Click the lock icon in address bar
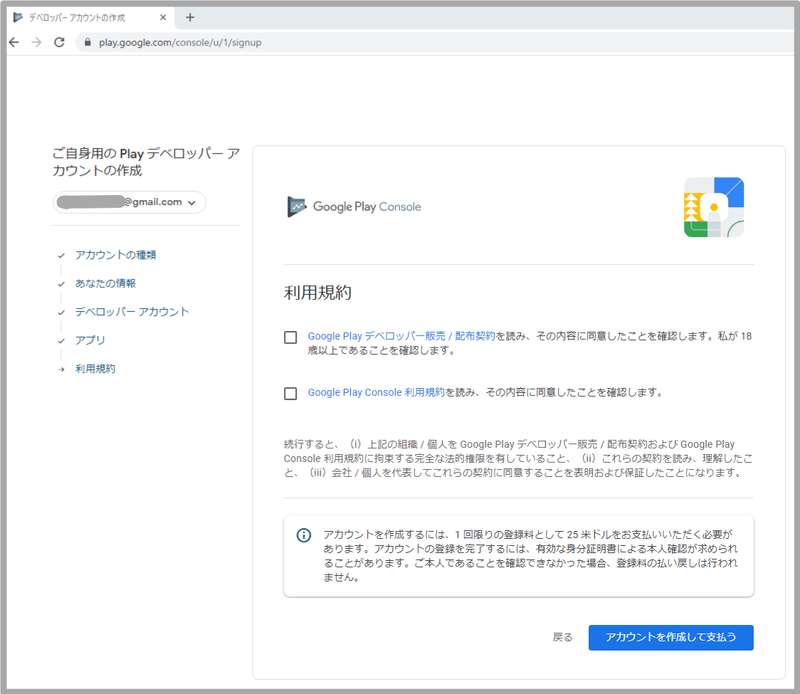 coord(87,42)
